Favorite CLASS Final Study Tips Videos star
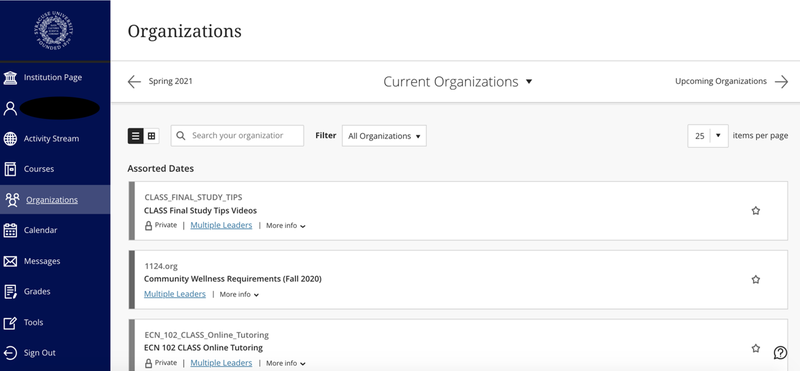The image size is (800, 371). pyautogui.click(x=756, y=211)
